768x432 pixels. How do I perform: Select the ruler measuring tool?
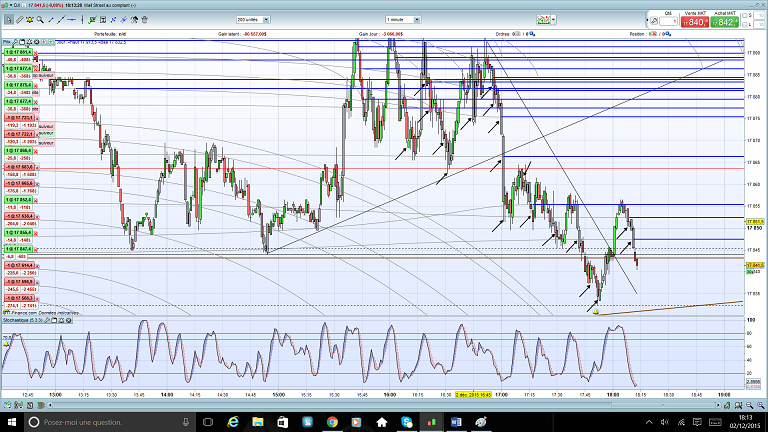[x=20, y=20]
